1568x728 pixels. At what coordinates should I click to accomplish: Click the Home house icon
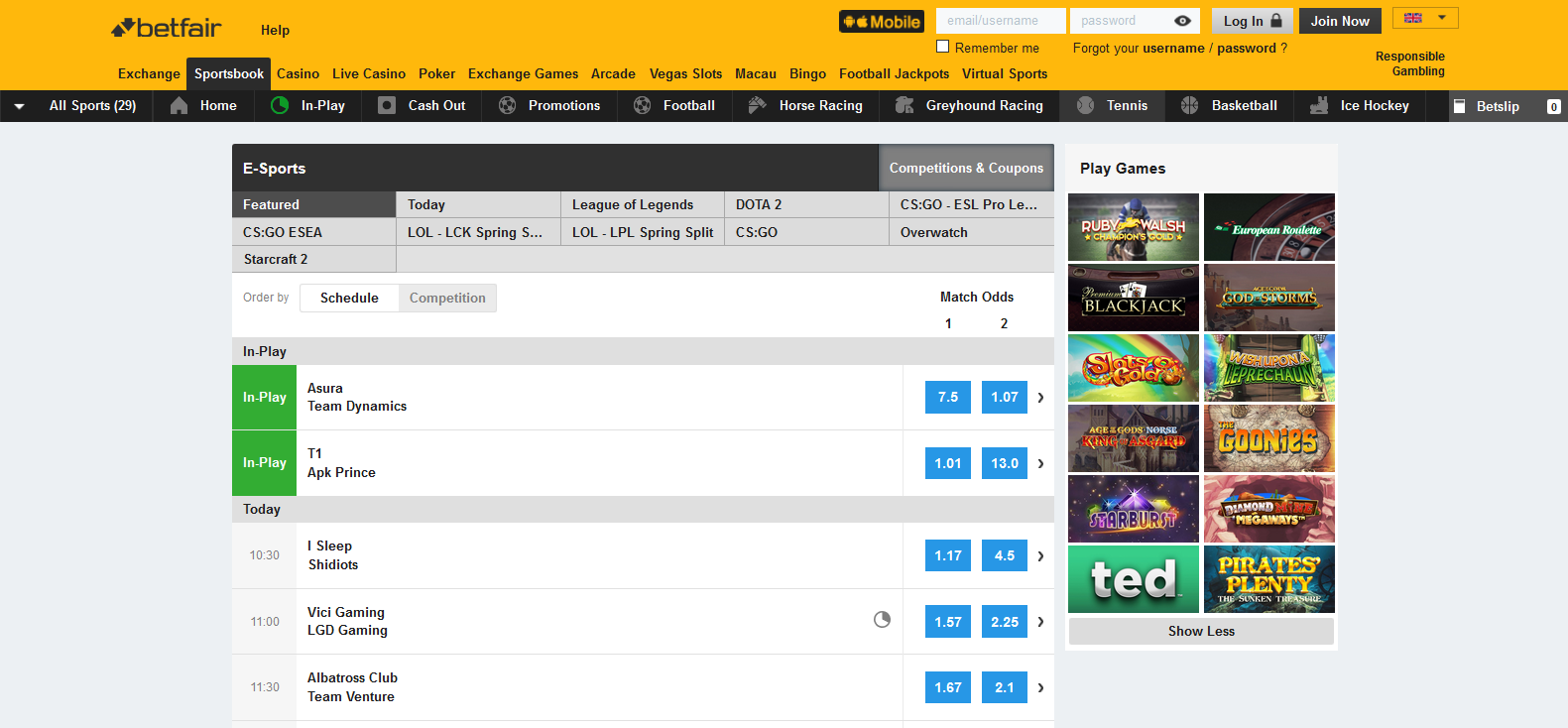click(179, 106)
